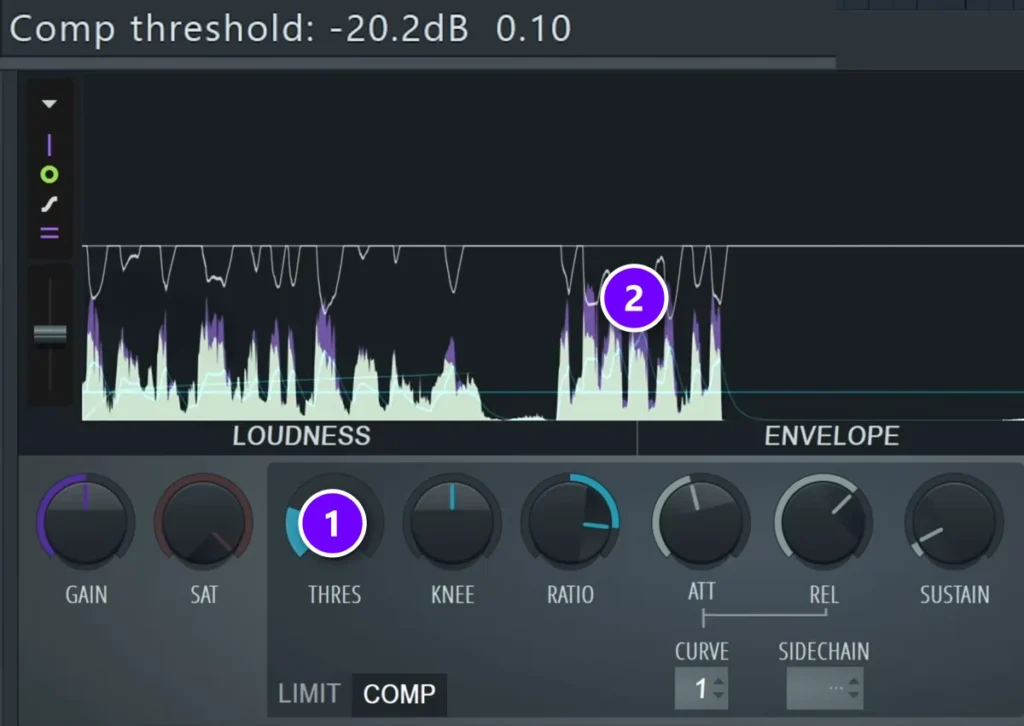Click the Comp threshold hint text
Viewport: 1024px width, 726px height.
coord(290,29)
